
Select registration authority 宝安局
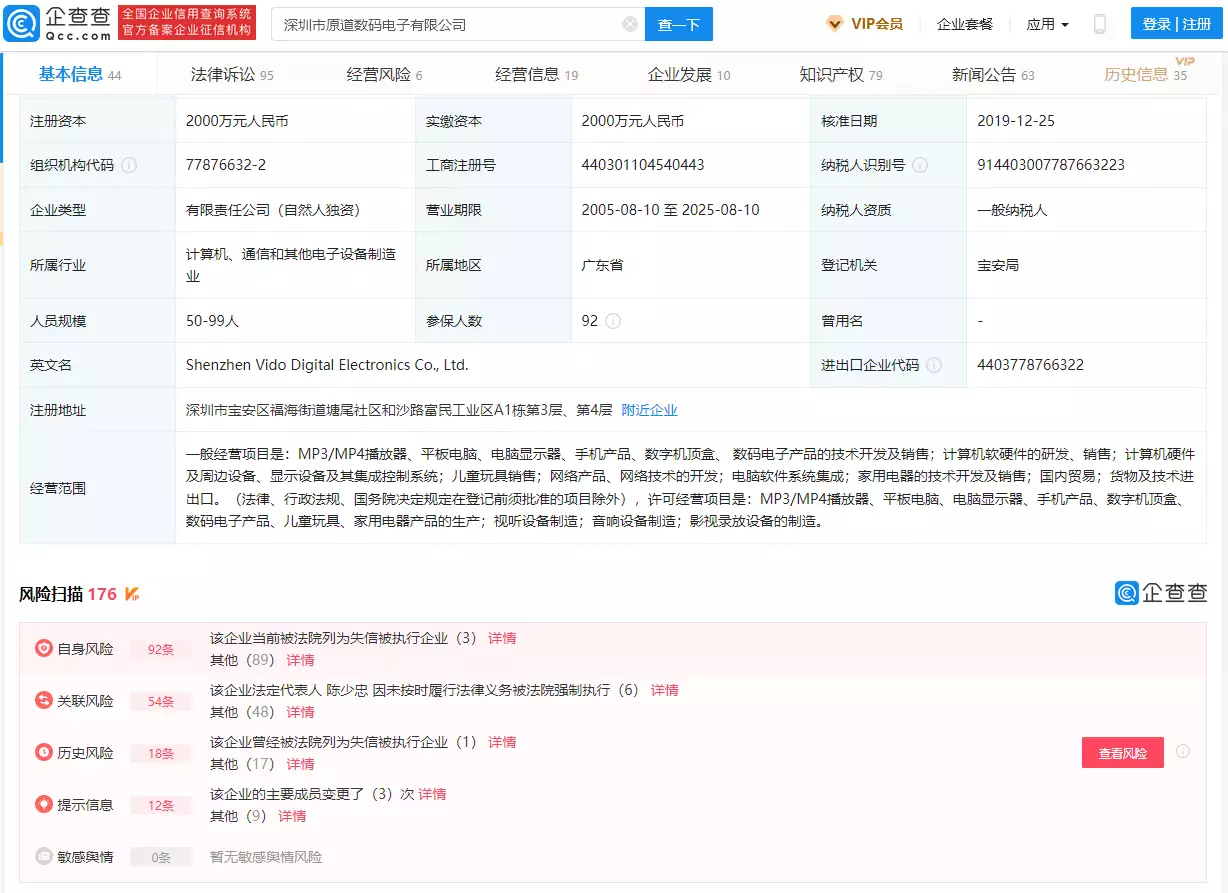click(998, 266)
